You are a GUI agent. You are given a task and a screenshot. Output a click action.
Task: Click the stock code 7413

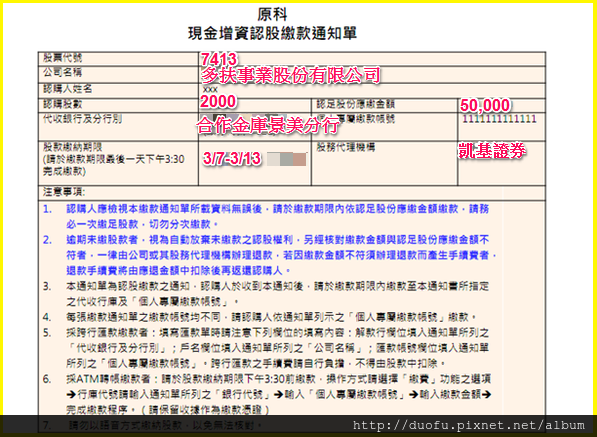pyautogui.click(x=219, y=59)
